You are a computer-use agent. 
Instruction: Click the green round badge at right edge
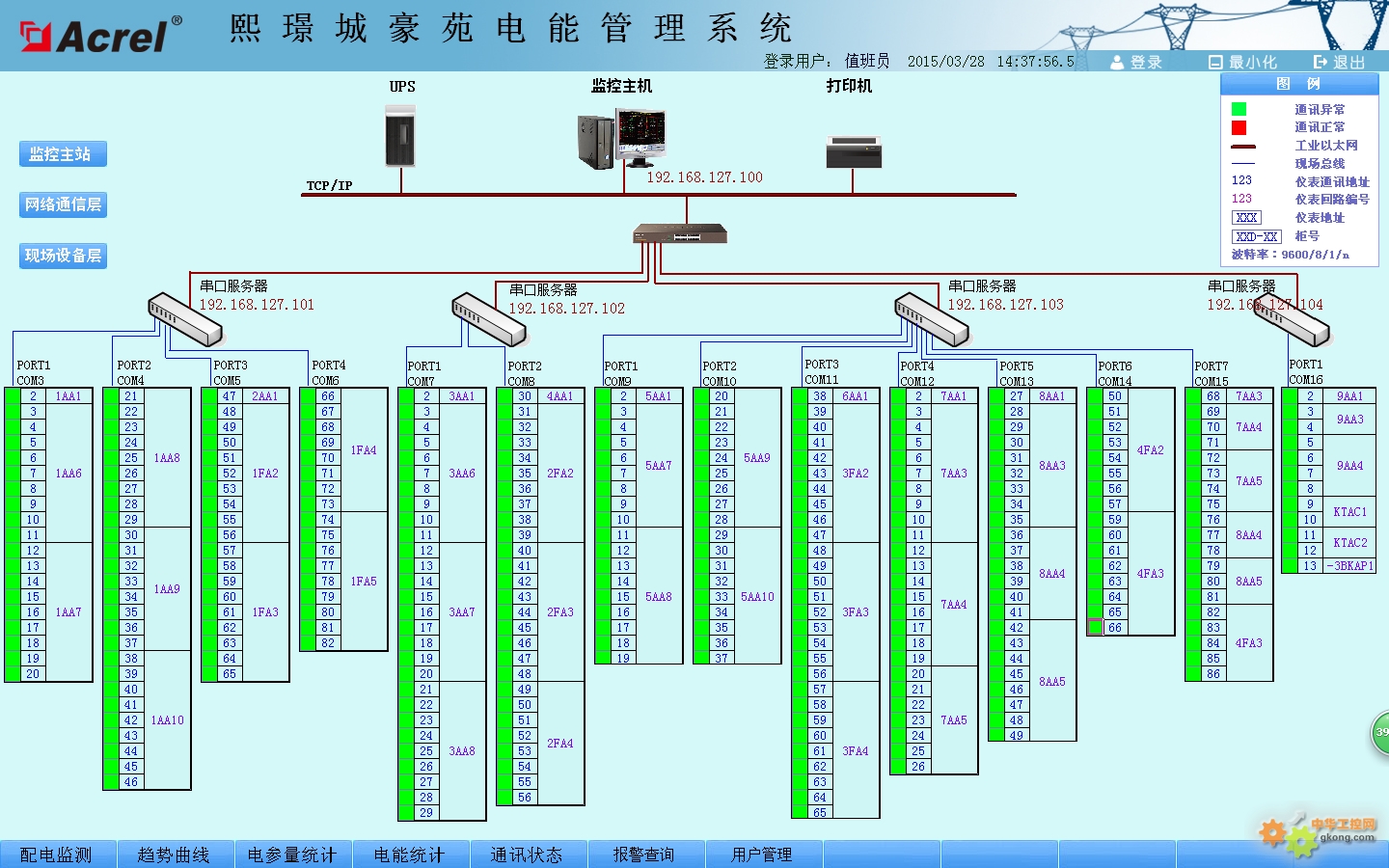point(1380,733)
